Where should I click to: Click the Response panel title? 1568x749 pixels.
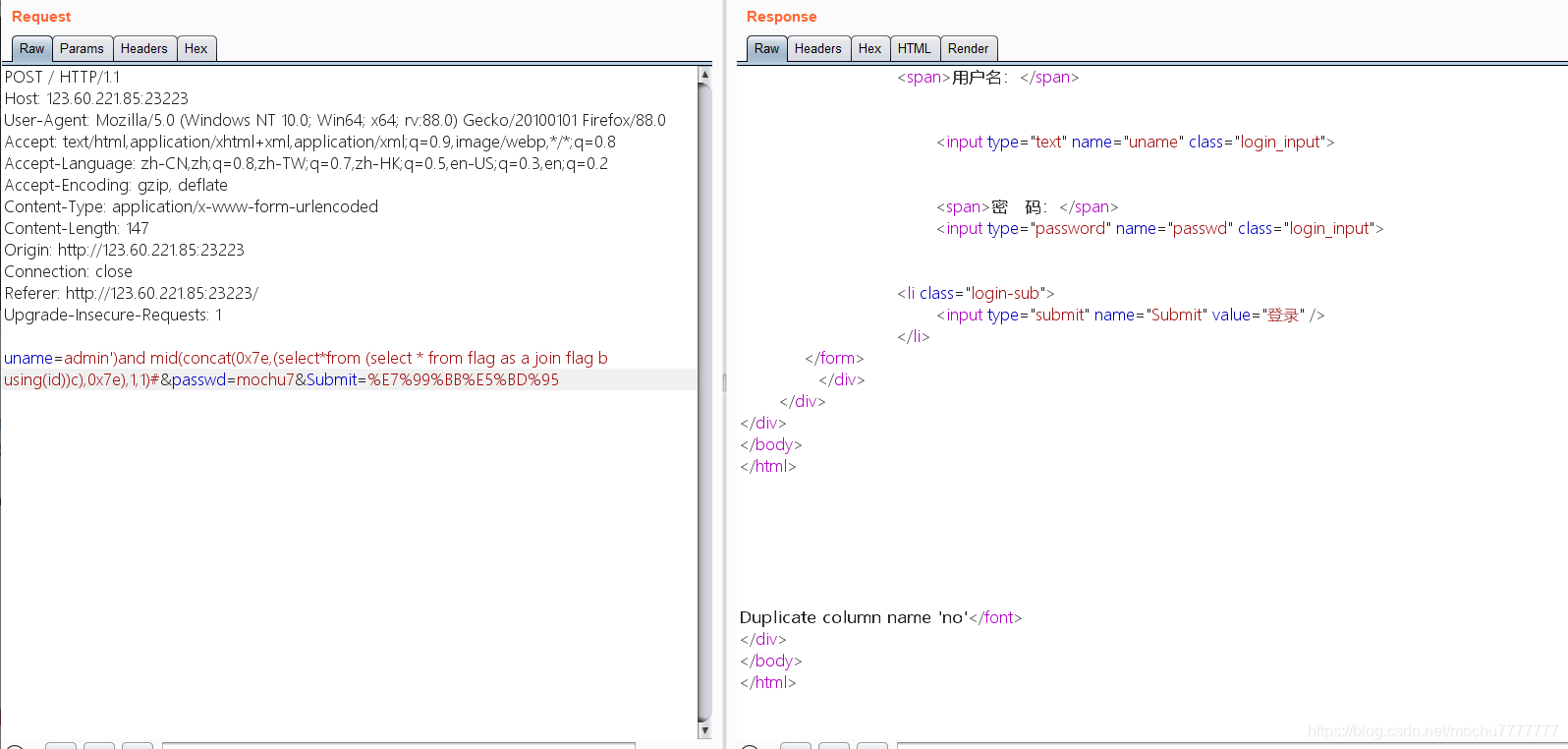pos(782,17)
